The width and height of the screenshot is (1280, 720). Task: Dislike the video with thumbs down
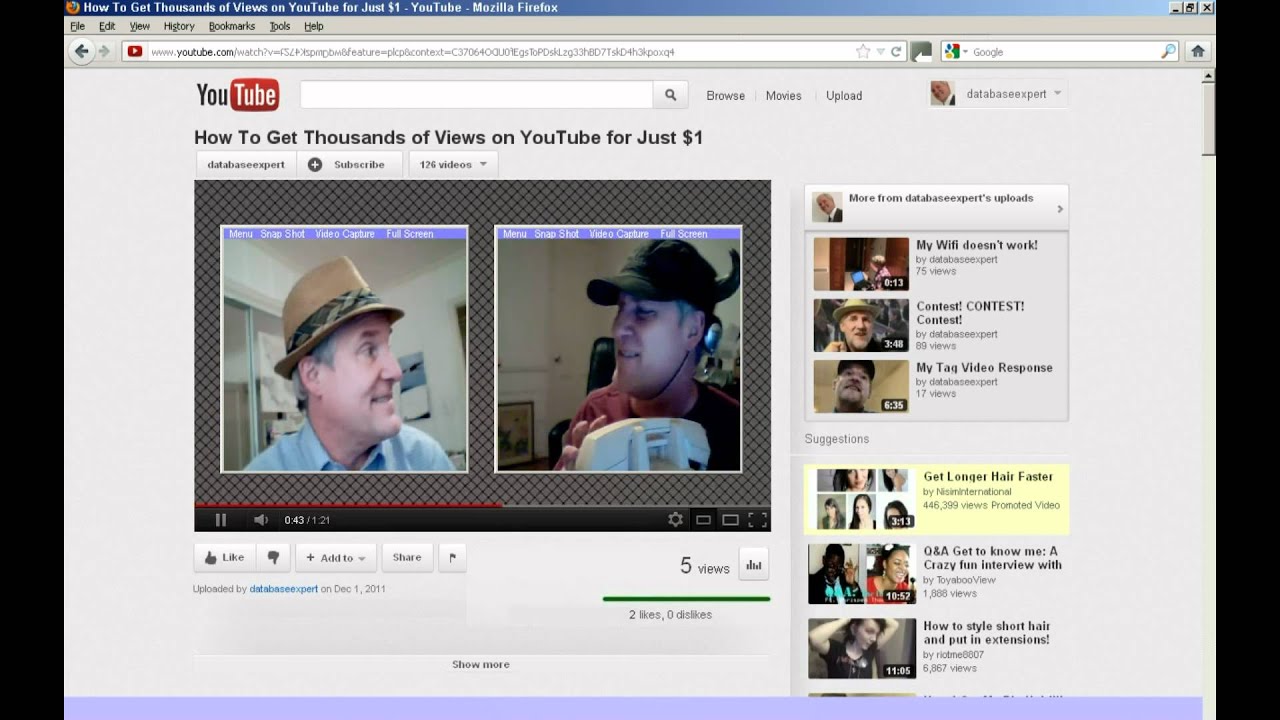(x=273, y=558)
